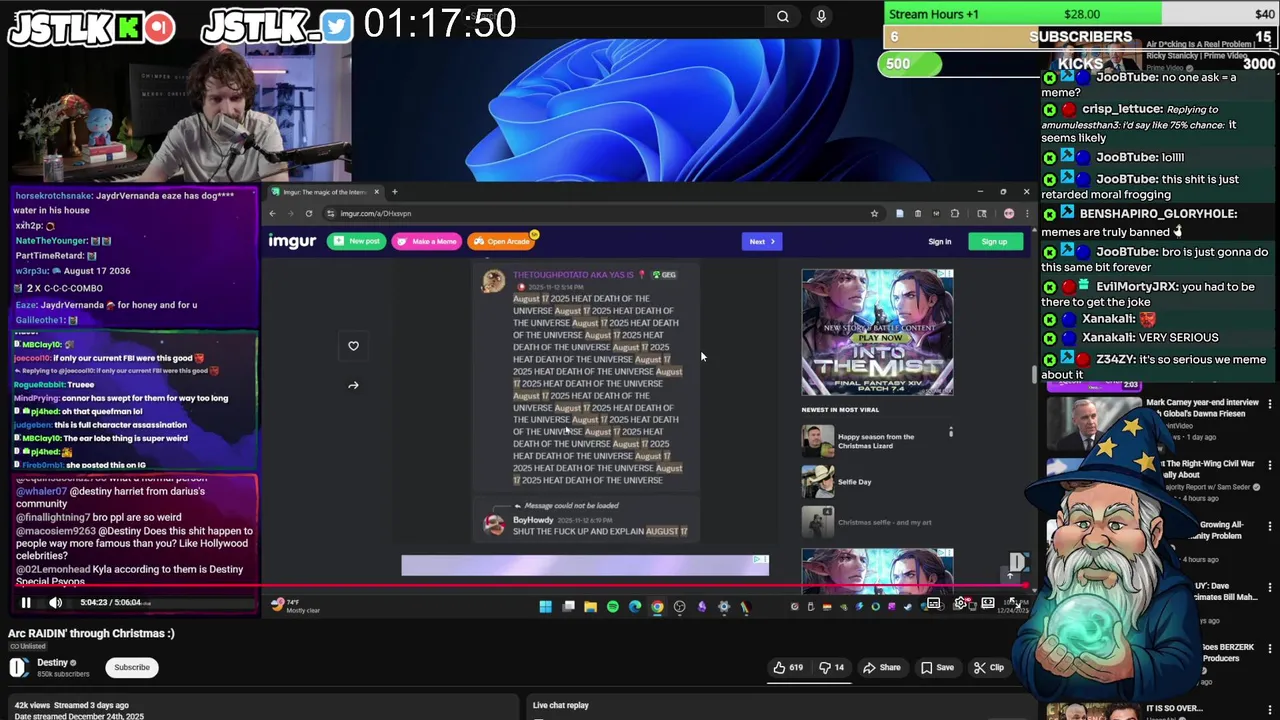The width and height of the screenshot is (1280, 720).
Task: Click imgur Make a Meme button
Action: pos(427,241)
